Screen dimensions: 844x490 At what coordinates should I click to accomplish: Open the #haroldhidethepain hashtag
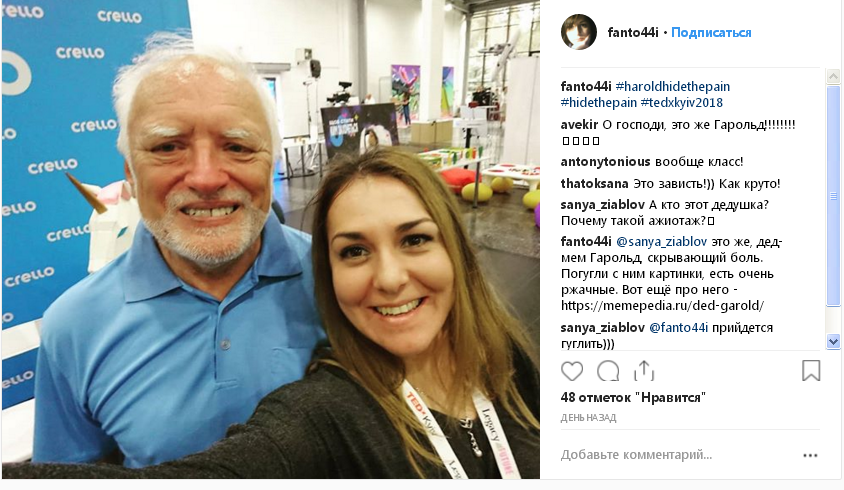(673, 87)
